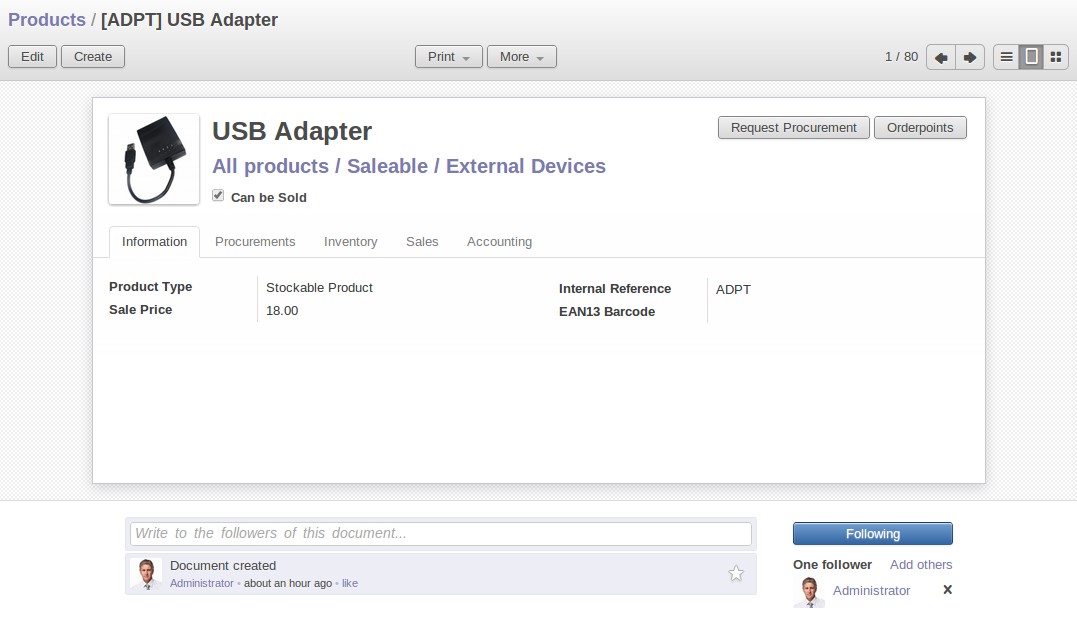This screenshot has width=1077, height=628.
Task: Toggle the Can be Sold checkbox
Action: coord(218,195)
